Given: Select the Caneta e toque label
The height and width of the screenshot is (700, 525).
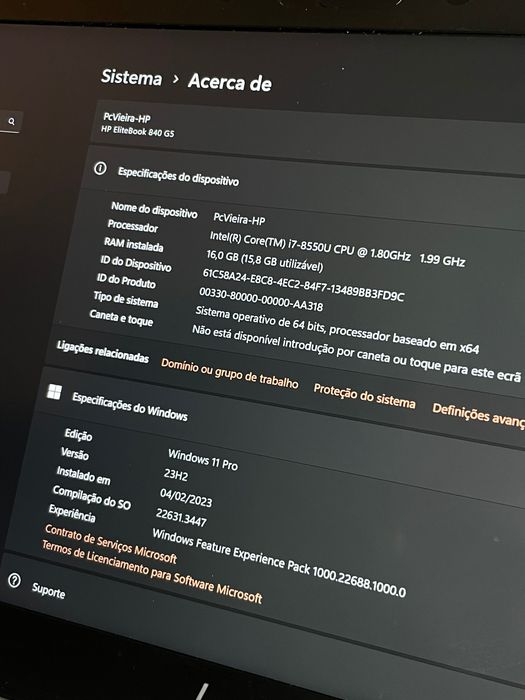Looking at the screenshot, I should tap(121, 317).
